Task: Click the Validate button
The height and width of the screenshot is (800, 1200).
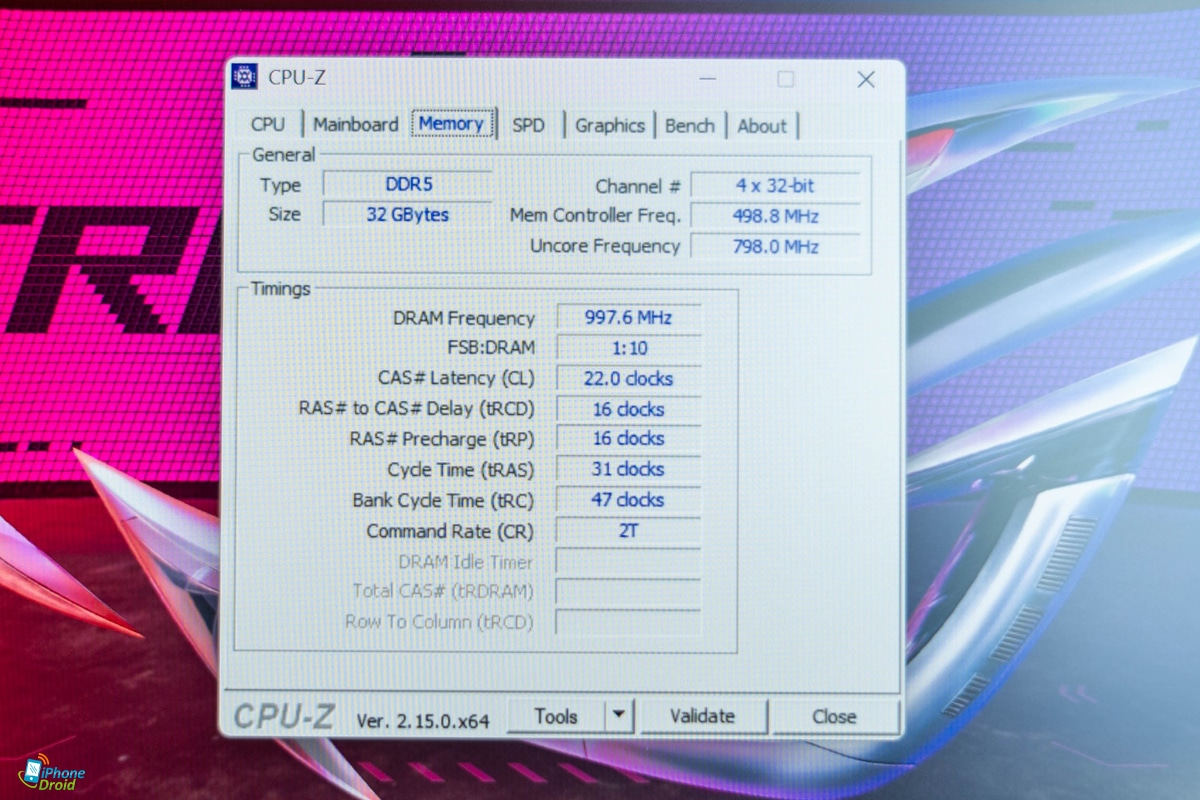Action: point(702,716)
